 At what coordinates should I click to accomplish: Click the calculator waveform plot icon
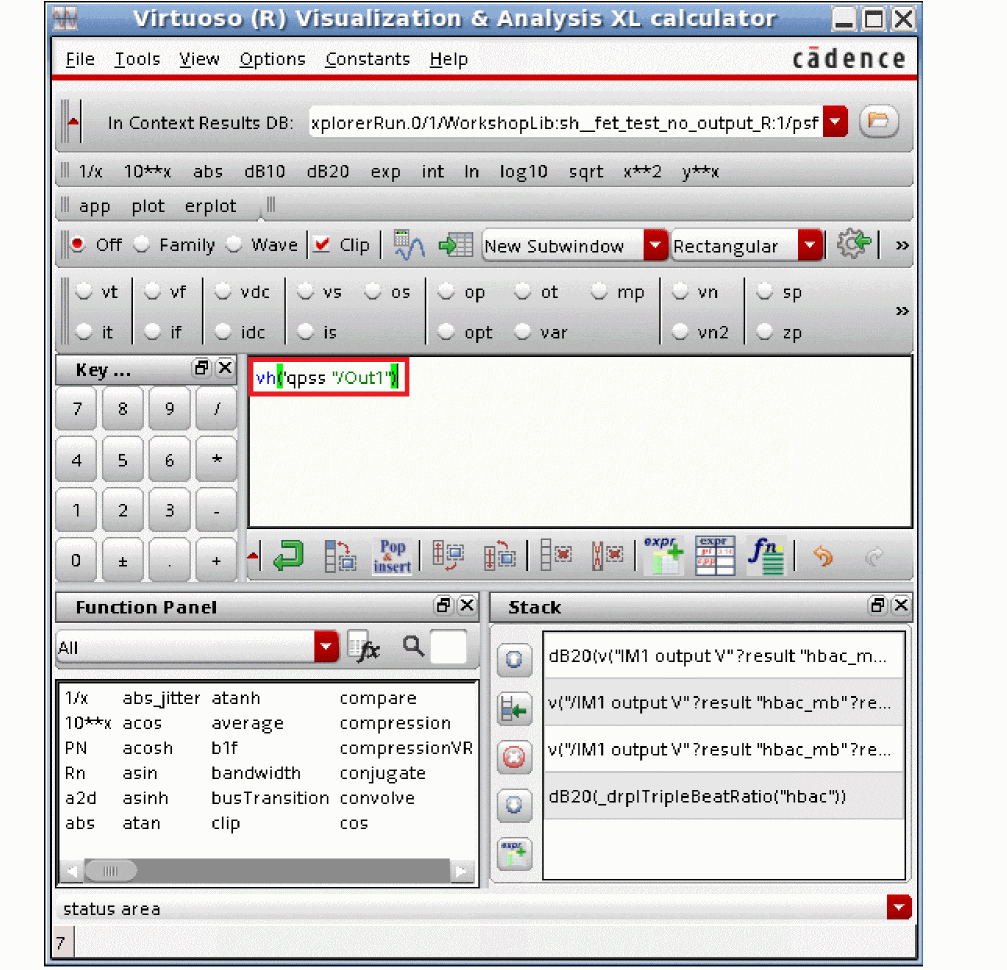click(x=409, y=245)
